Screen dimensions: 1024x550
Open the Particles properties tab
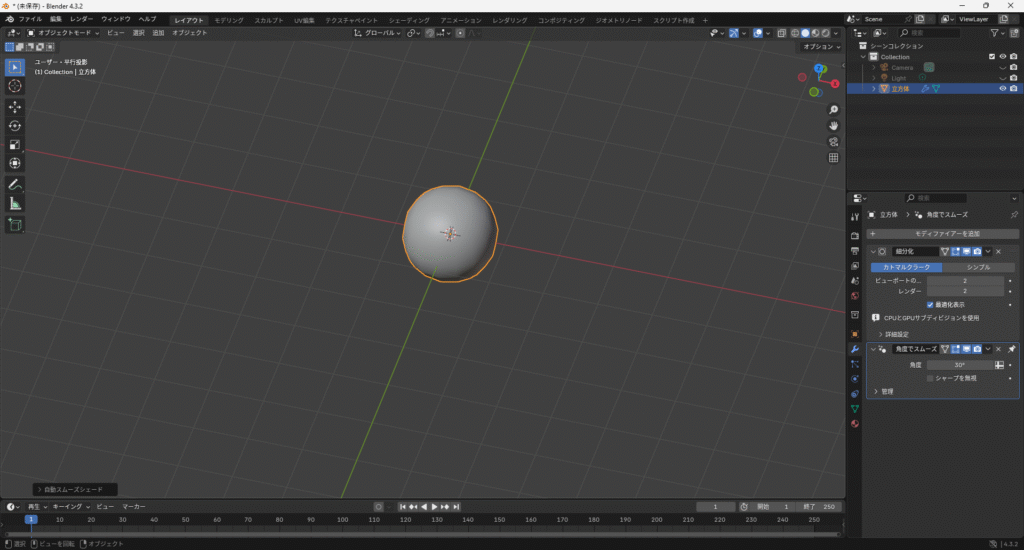[855, 364]
